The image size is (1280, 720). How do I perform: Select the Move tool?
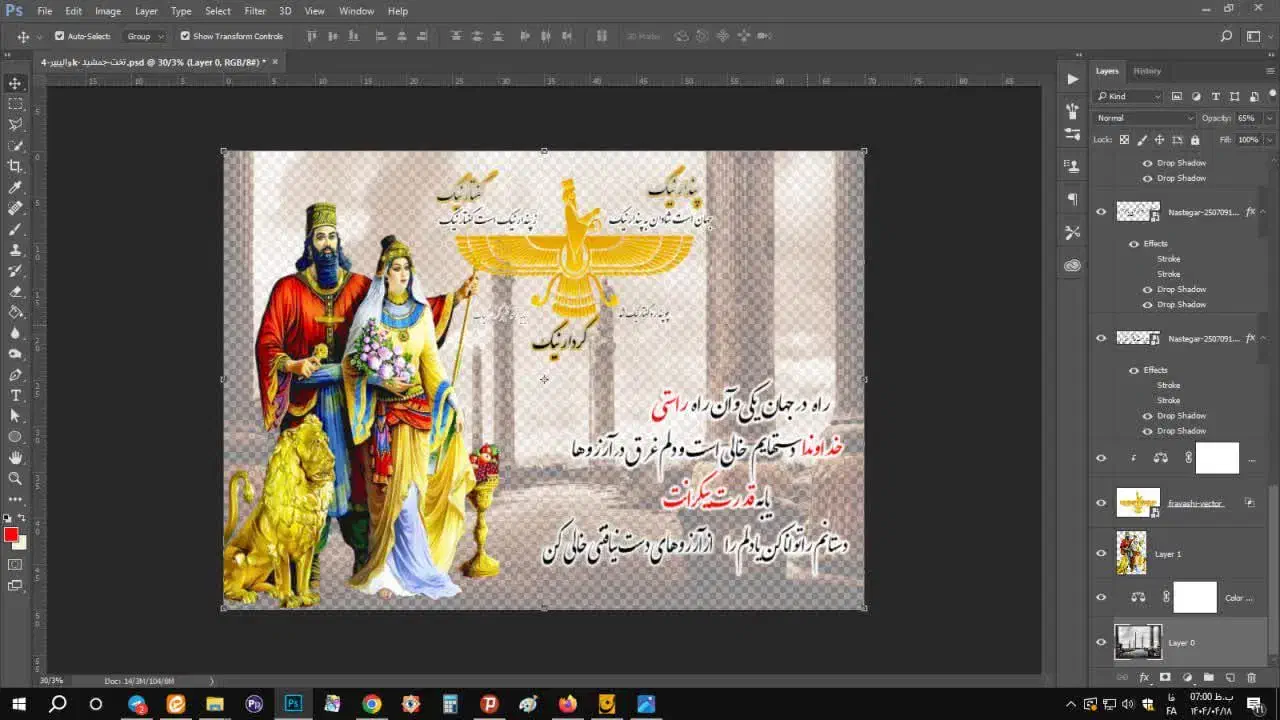pyautogui.click(x=15, y=83)
